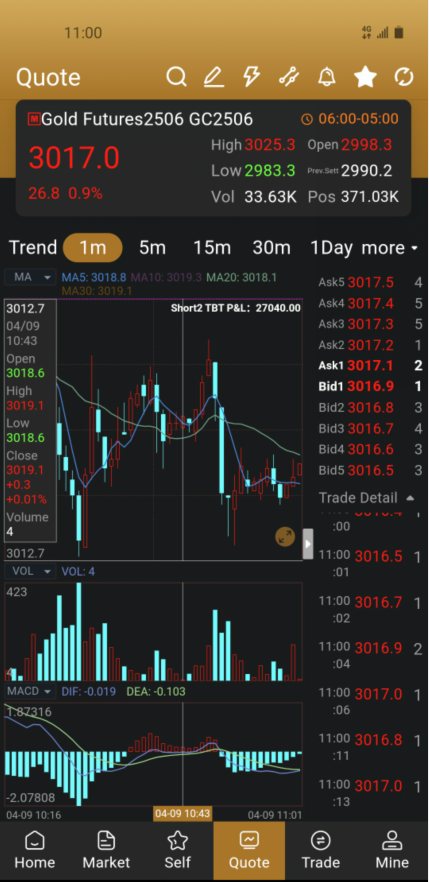
Task: Toggle the favorite star icon
Action: (x=365, y=76)
